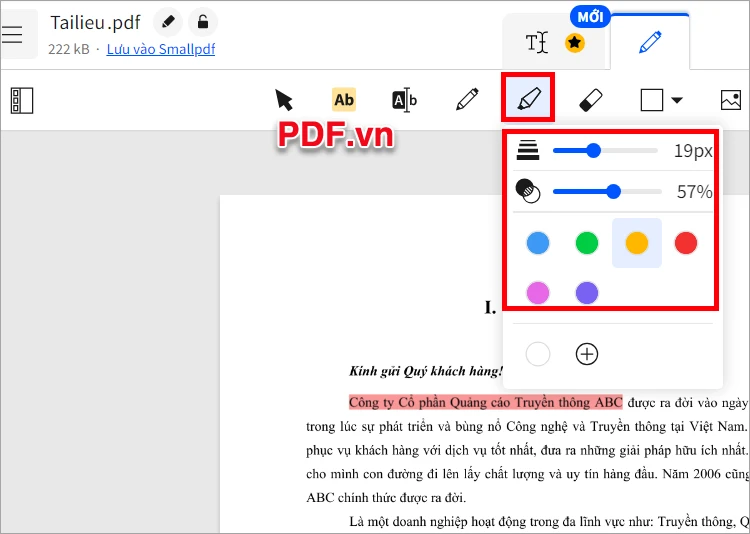750x534 pixels.
Task: Select the rectangle shape tool
Action: [x=651, y=100]
